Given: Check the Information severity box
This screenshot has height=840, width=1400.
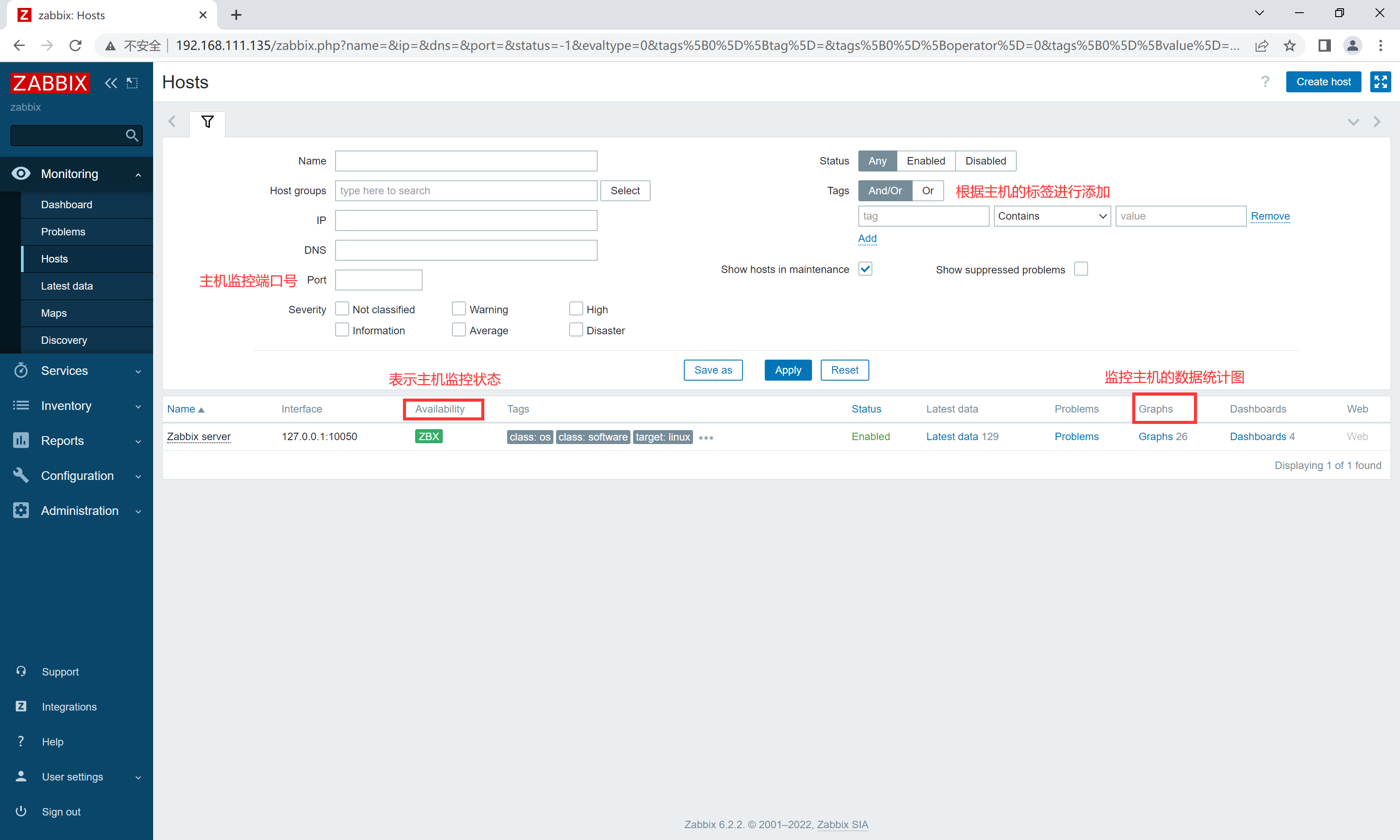Looking at the screenshot, I should pos(342,329).
